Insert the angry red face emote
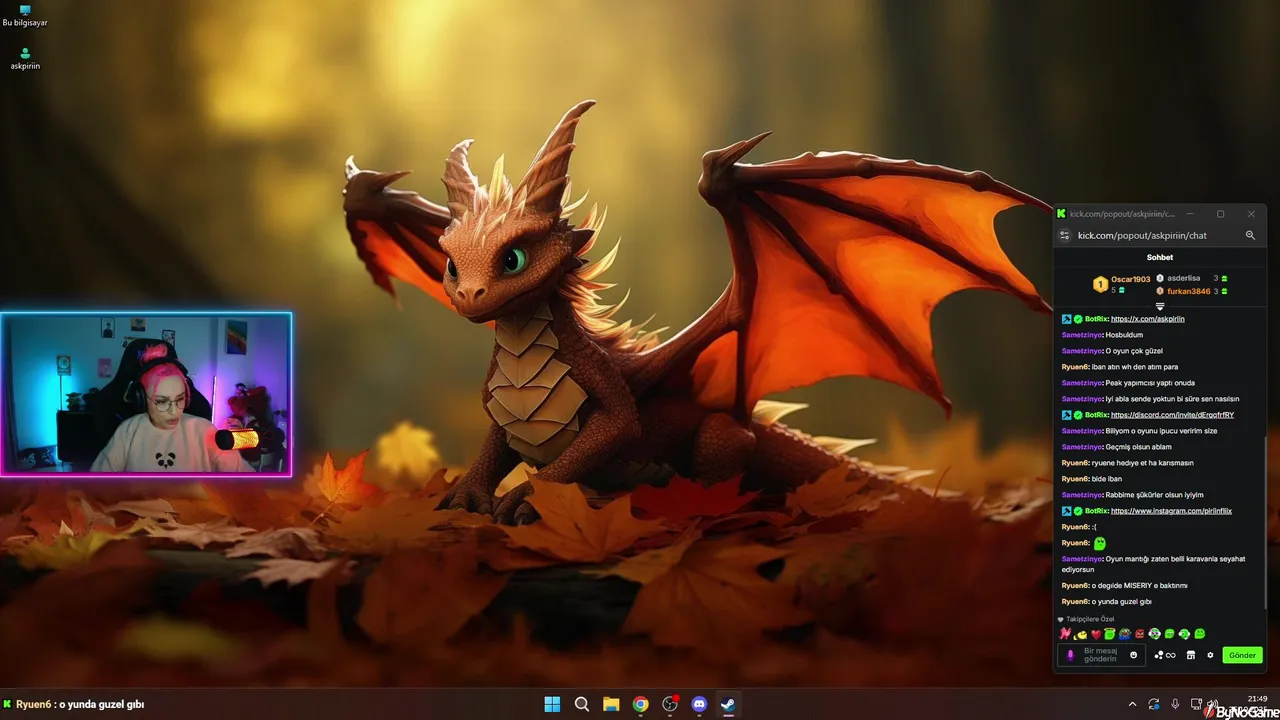Viewport: 1280px width, 720px height. coord(1139,634)
